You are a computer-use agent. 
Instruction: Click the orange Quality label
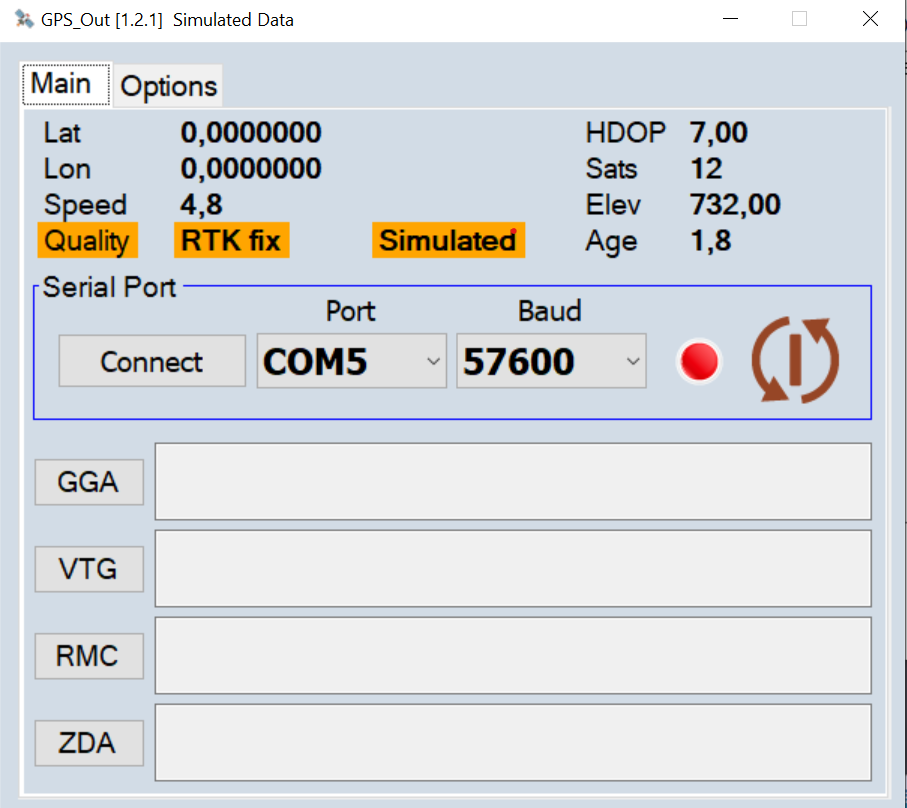tap(87, 241)
